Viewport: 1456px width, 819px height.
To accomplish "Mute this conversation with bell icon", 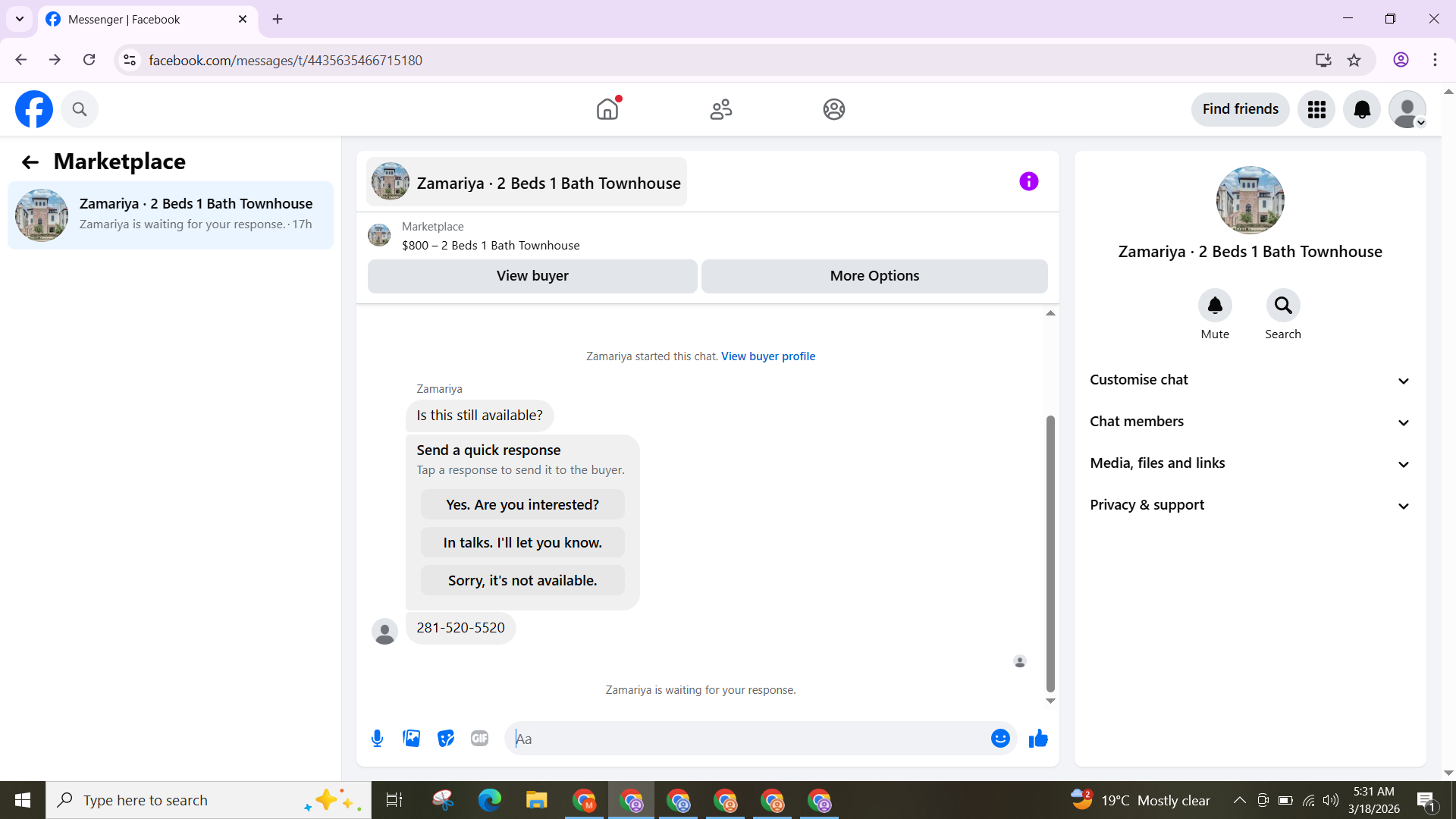I will [1215, 306].
